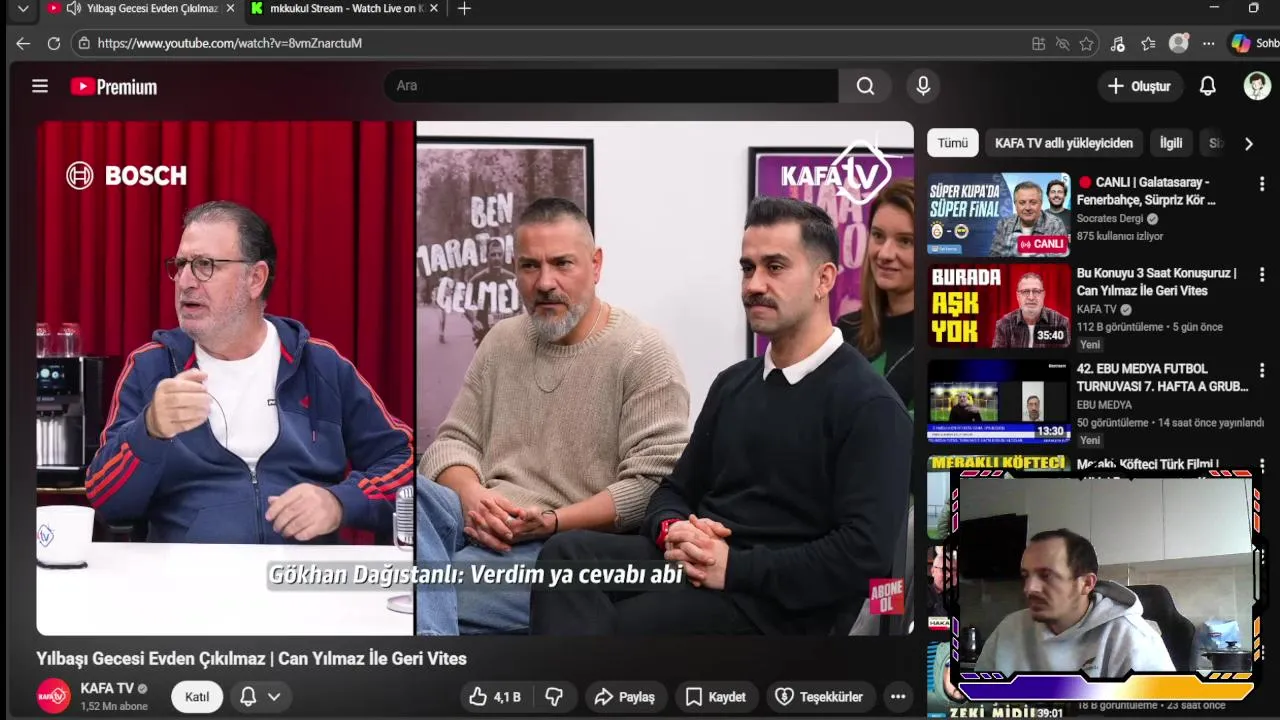Image resolution: width=1280 pixels, height=720 pixels.
Task: Click the Teşekkürler thanks button
Action: 820,697
